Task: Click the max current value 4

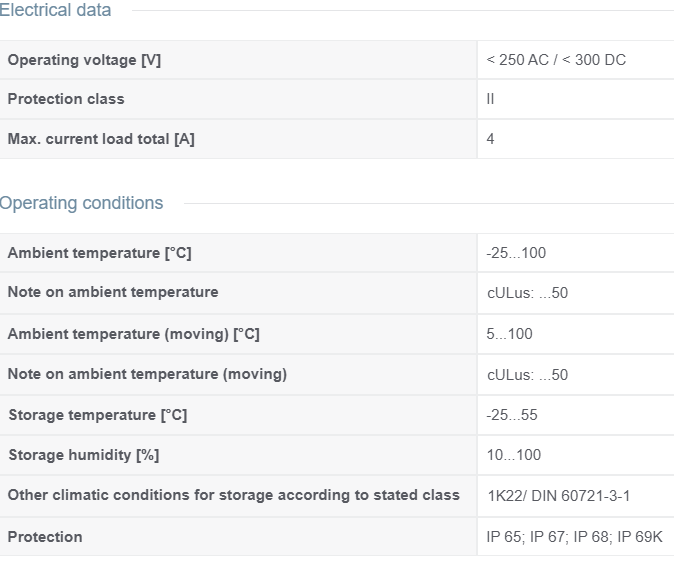Action: pos(490,139)
